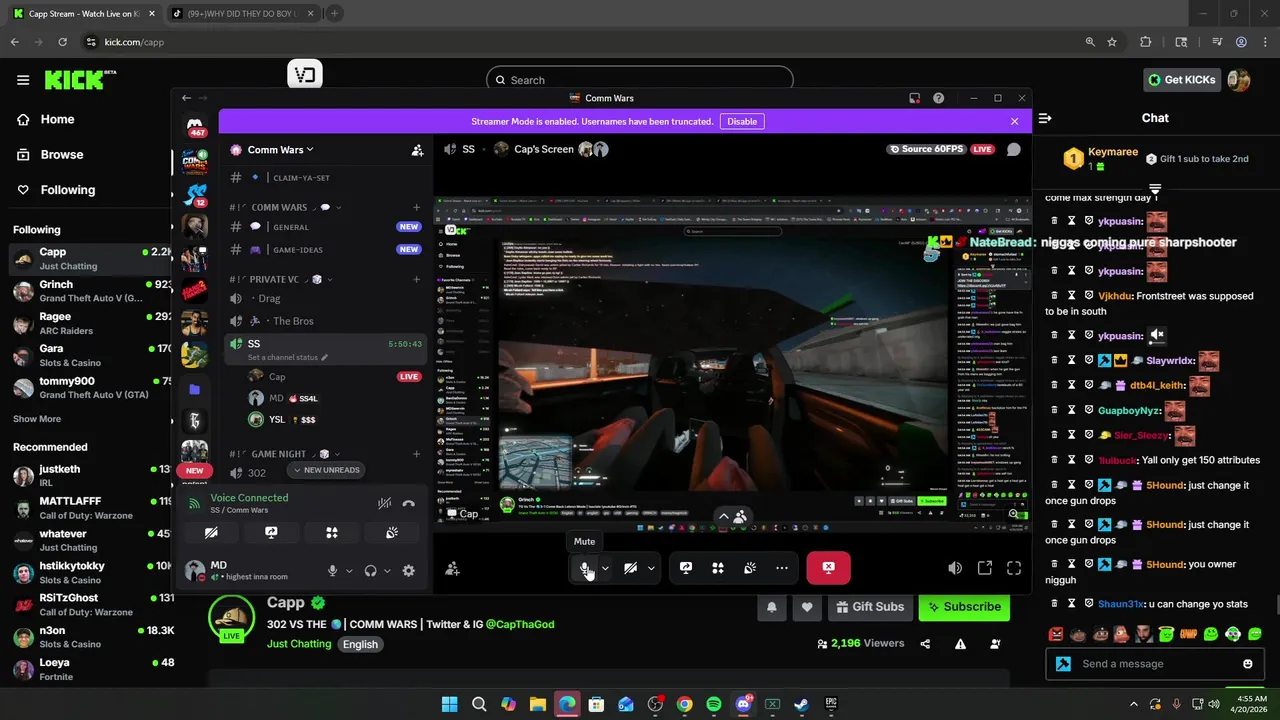
Task: Open GAME-IDEAS text channel
Action: 325,250
